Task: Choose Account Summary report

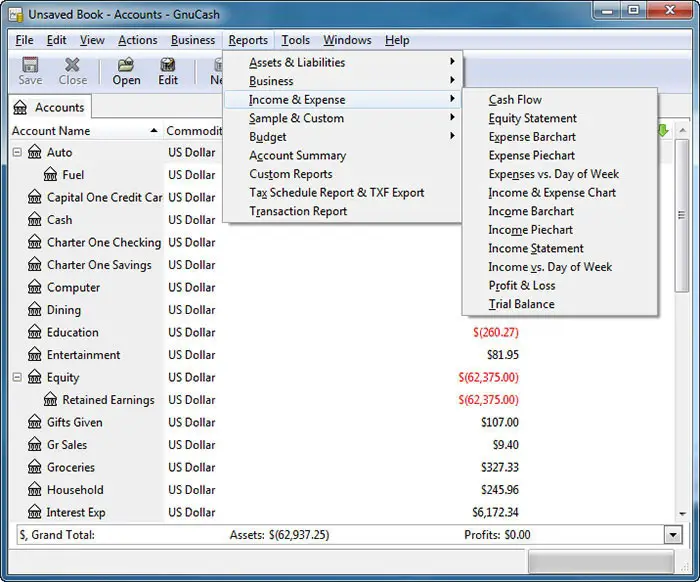Action: pos(343,155)
